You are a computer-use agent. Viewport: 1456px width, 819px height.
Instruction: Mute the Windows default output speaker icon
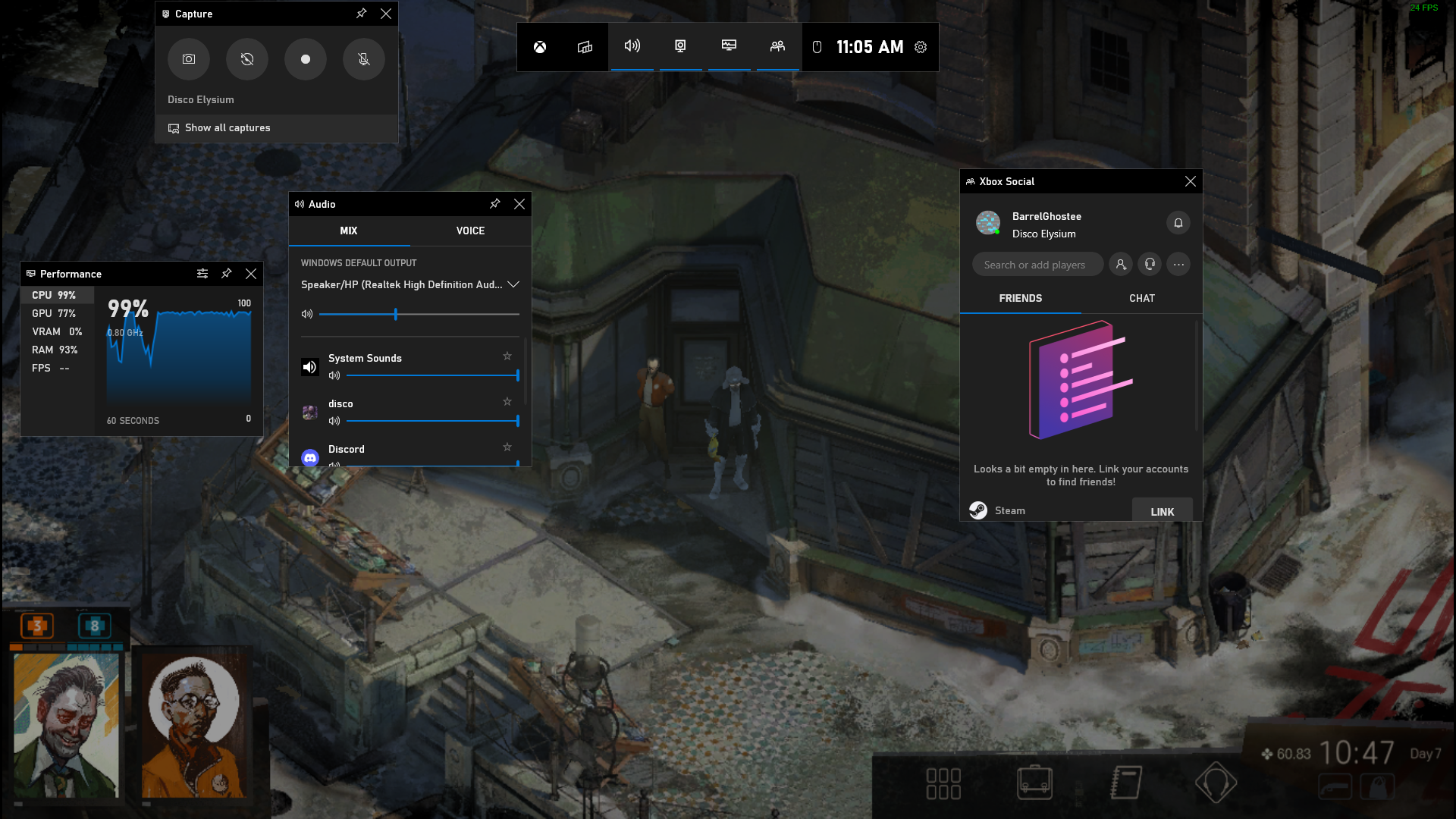pos(307,314)
